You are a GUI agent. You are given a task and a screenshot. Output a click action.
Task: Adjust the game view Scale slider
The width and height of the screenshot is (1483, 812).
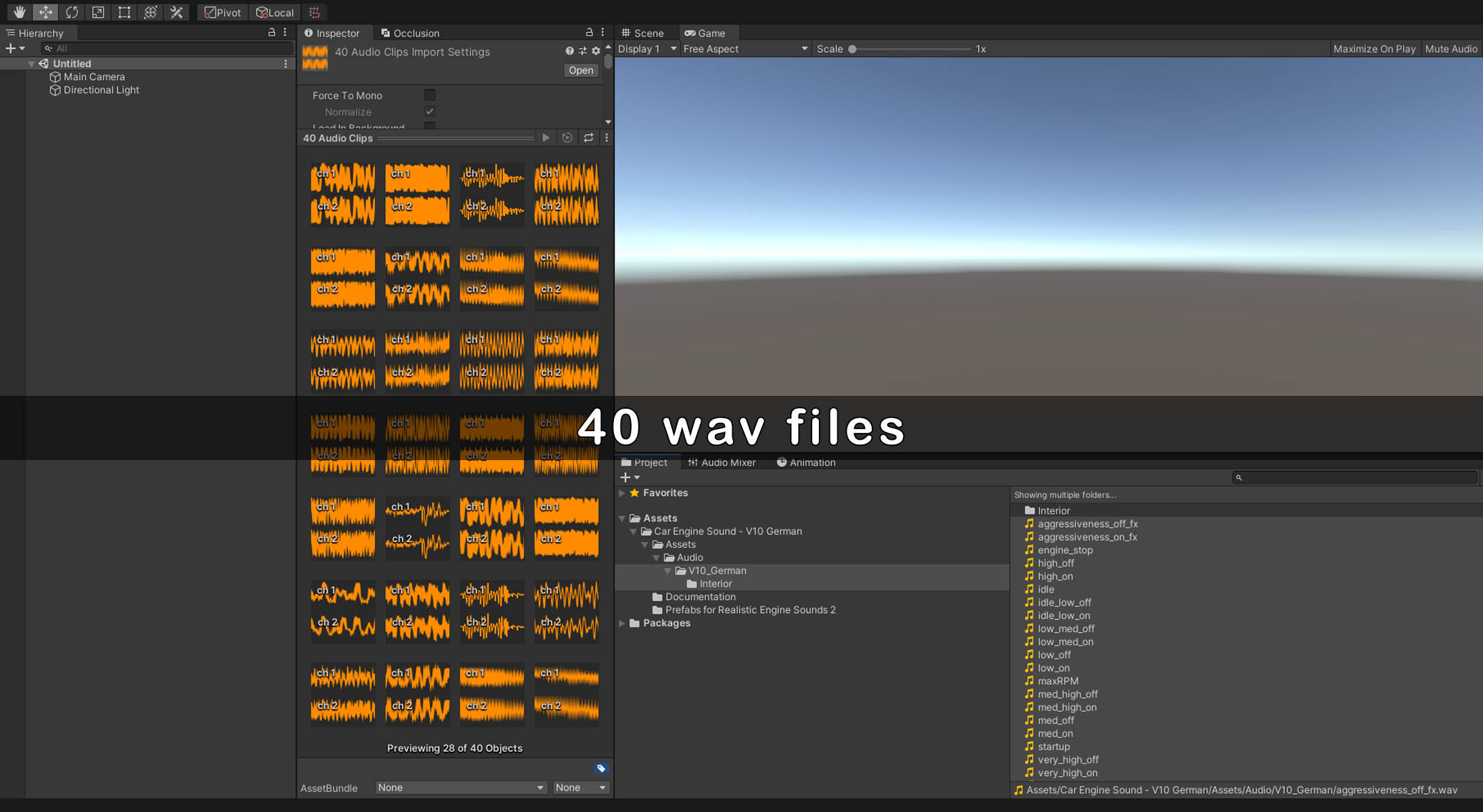pos(853,49)
